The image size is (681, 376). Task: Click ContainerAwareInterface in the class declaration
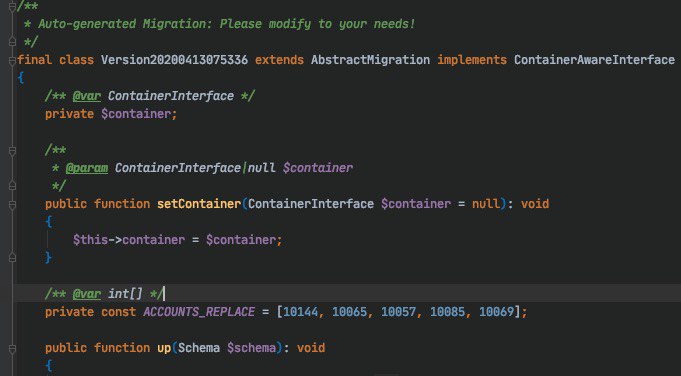[594, 60]
